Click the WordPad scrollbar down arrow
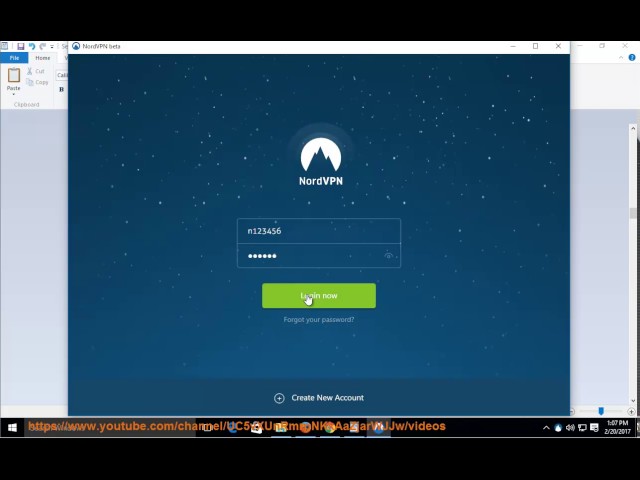The image size is (640, 480). 633,401
